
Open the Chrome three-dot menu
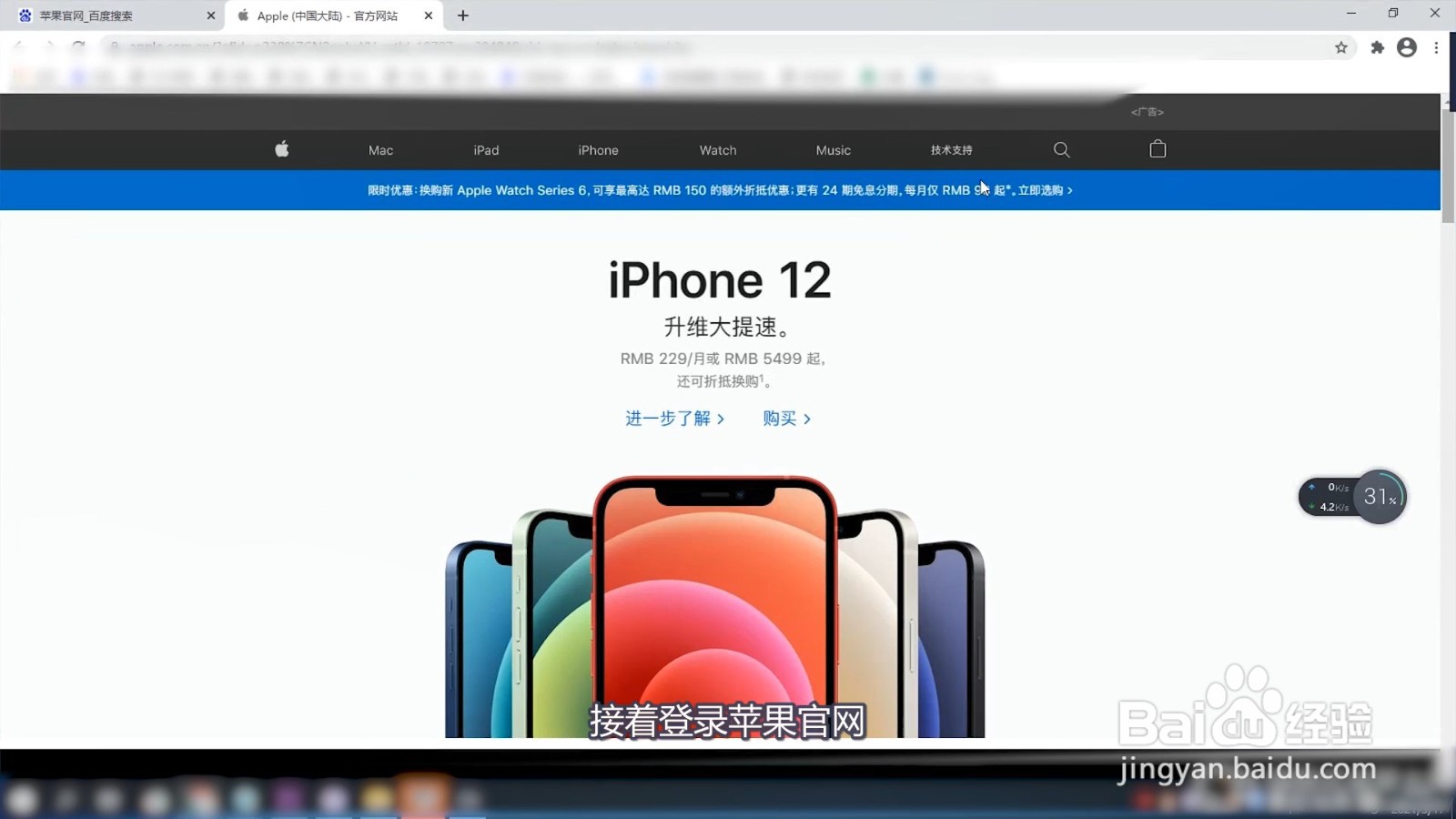[x=1436, y=47]
